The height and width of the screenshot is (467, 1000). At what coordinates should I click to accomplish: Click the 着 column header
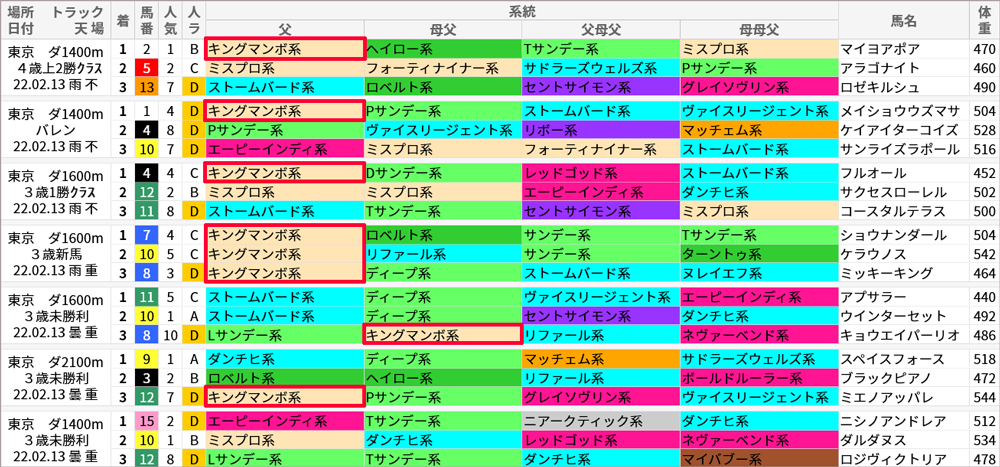coord(122,20)
